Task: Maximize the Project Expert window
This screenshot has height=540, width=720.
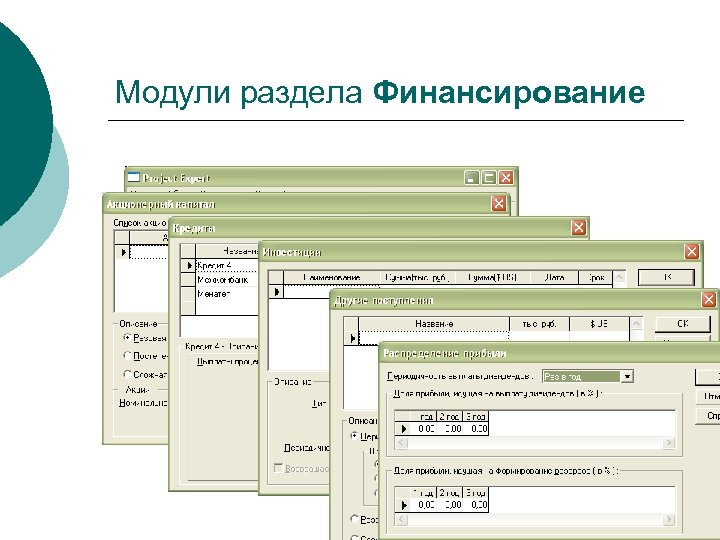Action: 489,178
